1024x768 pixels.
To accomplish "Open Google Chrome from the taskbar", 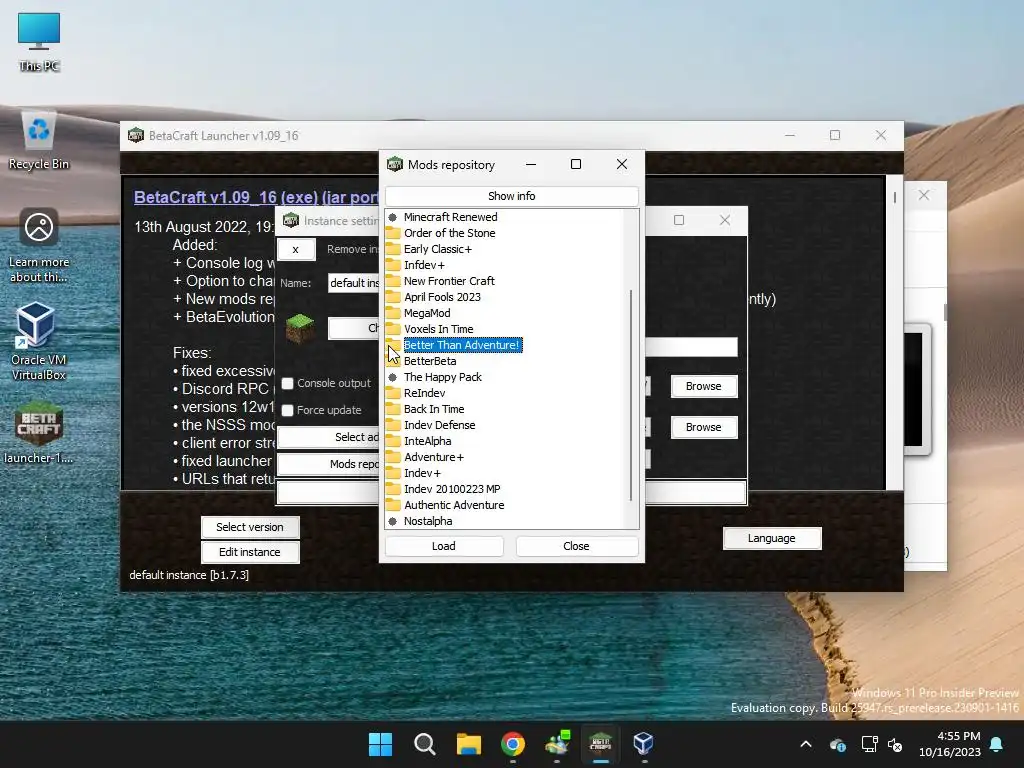I will [513, 744].
